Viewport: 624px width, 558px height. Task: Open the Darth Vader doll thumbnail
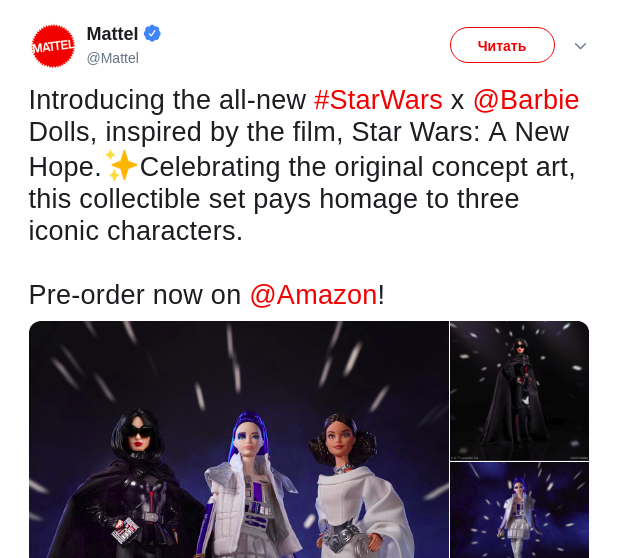coord(519,391)
